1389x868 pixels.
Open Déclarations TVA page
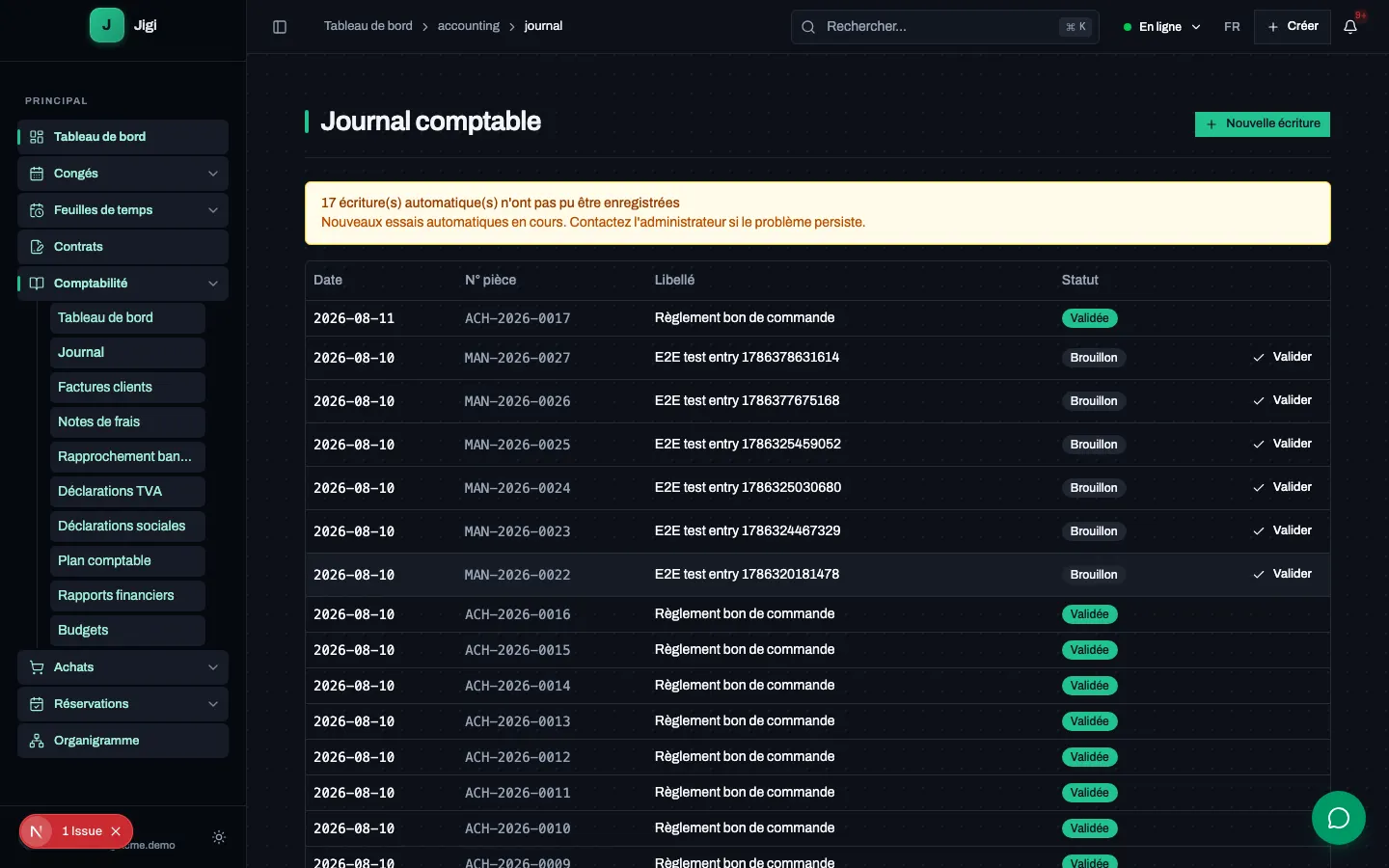click(127, 492)
